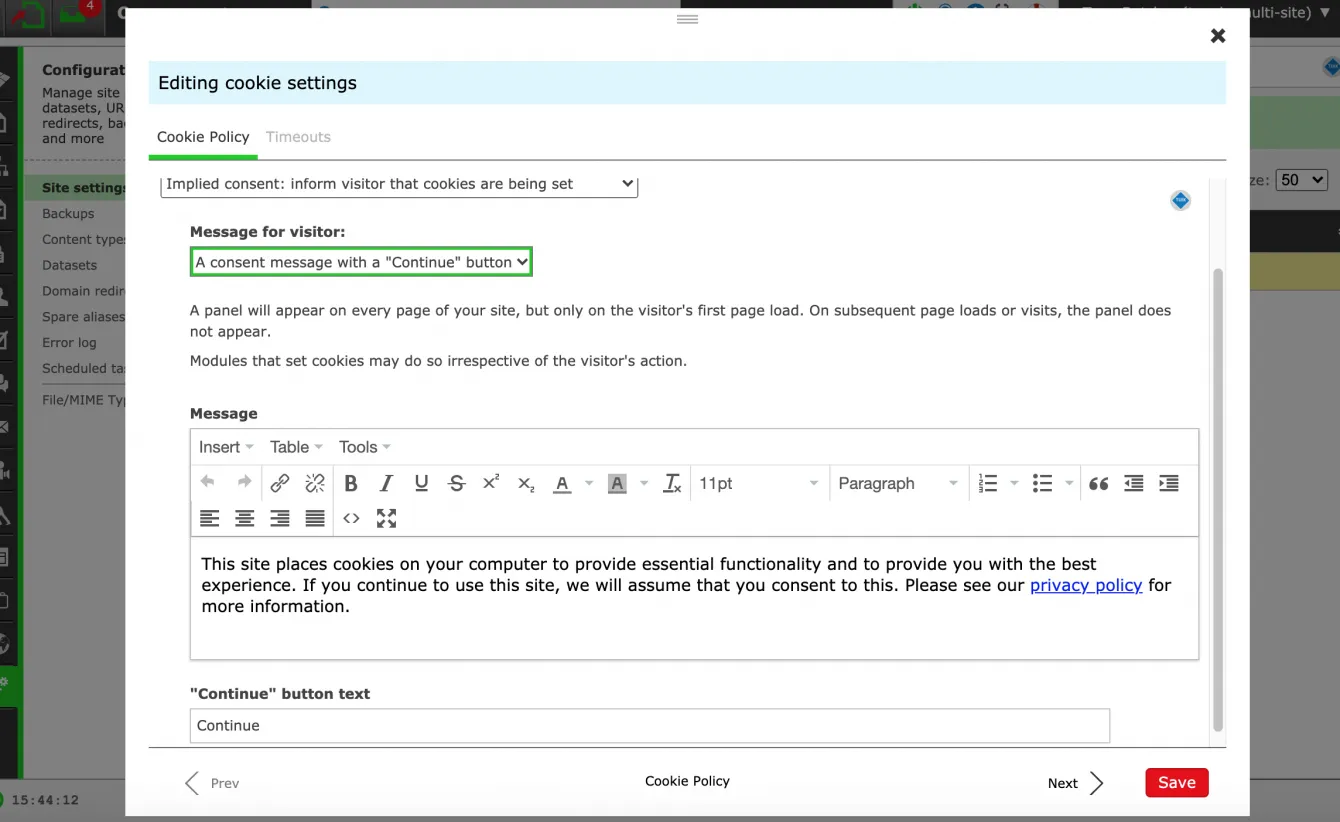Toggle fullscreen editor mode
This screenshot has height=822, width=1340.
point(387,518)
